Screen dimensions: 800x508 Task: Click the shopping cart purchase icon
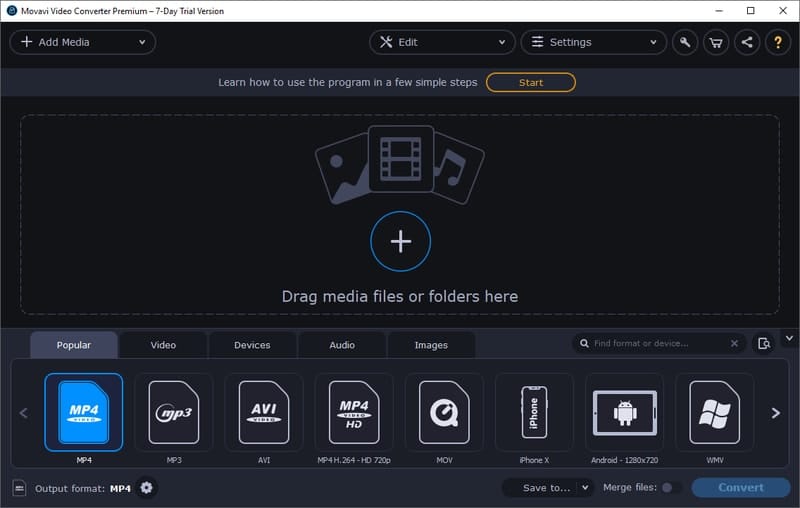click(x=716, y=42)
